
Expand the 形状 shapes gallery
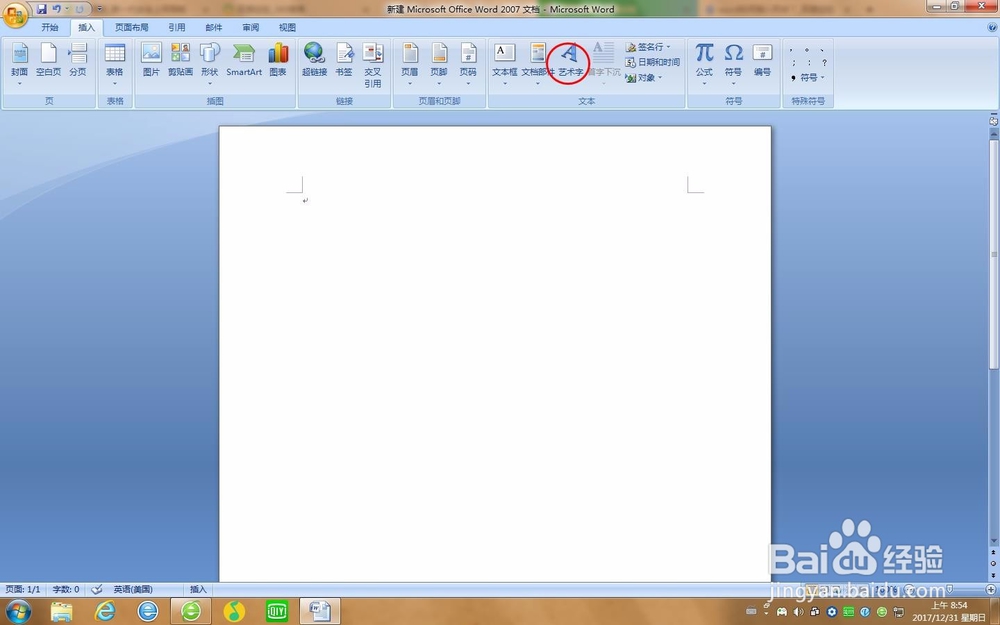pos(210,64)
